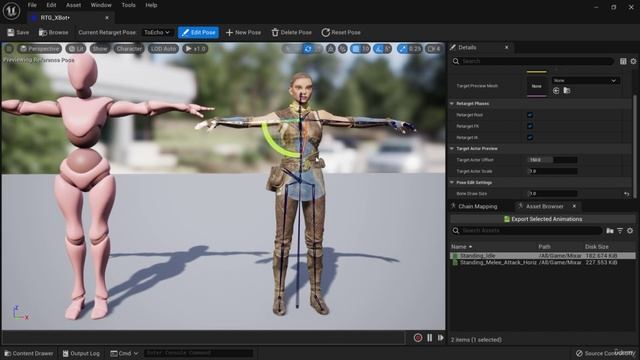Toggle Retarget IK checkbox
This screenshot has height=360, width=640.
530,138
